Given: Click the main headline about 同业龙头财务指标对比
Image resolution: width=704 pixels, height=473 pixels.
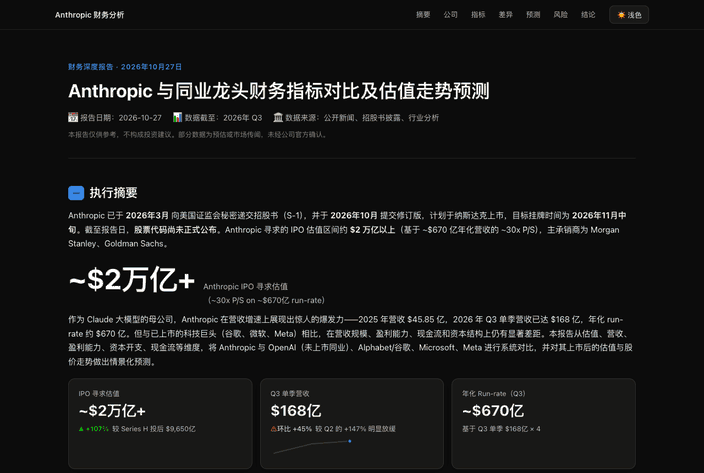Looking at the screenshot, I should pyautogui.click(x=278, y=91).
